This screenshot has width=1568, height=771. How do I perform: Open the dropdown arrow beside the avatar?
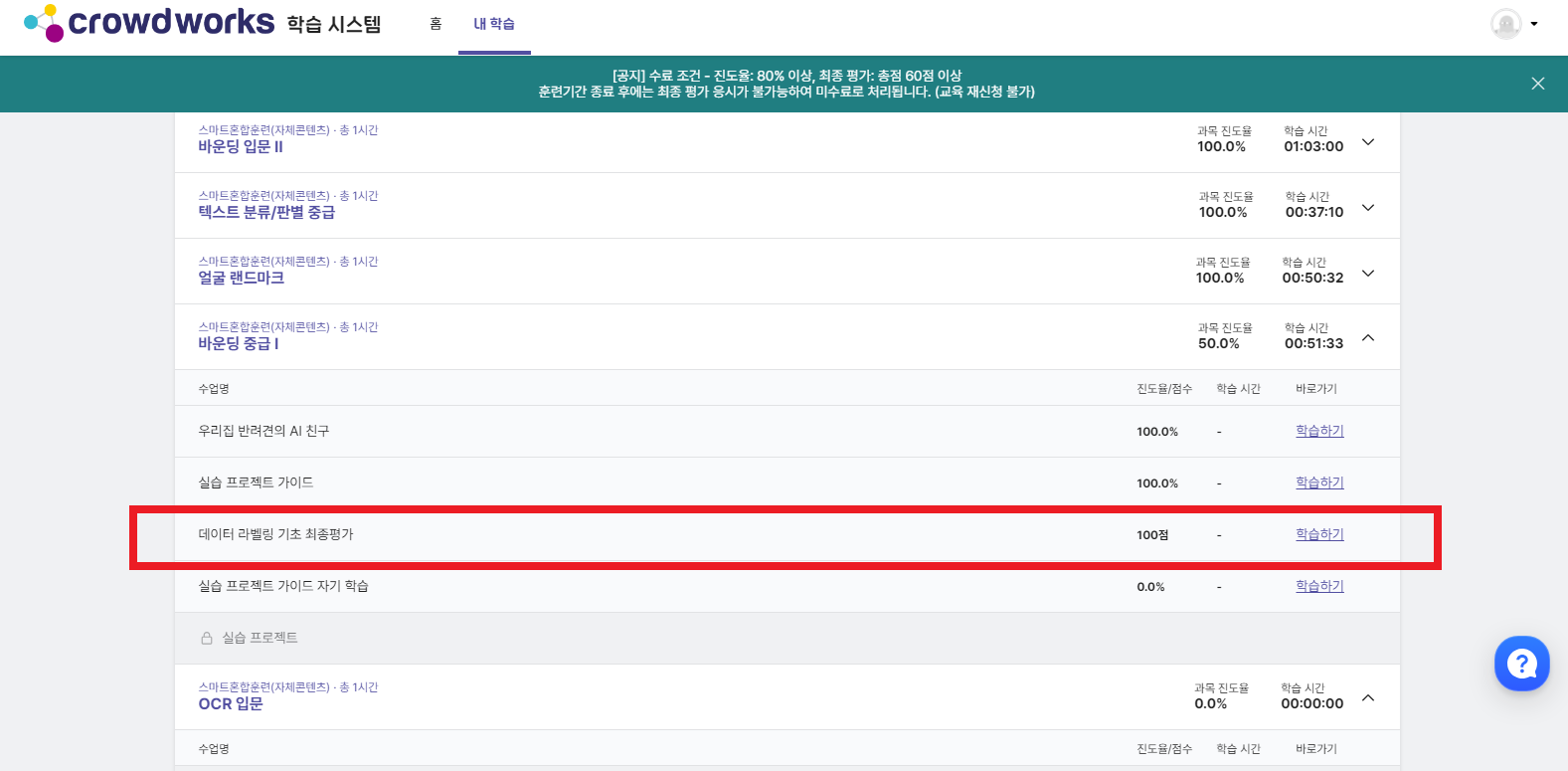(x=1534, y=24)
